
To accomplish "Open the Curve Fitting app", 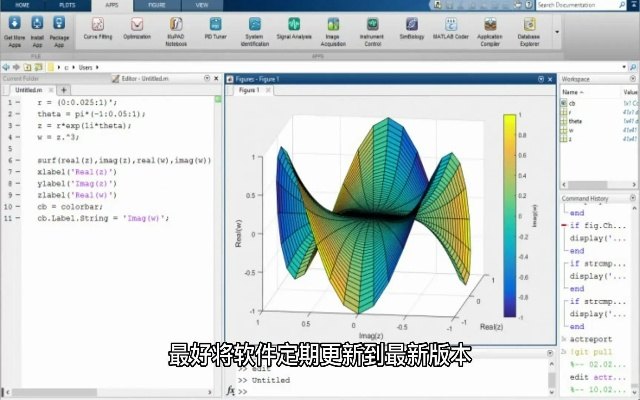I will point(96,28).
